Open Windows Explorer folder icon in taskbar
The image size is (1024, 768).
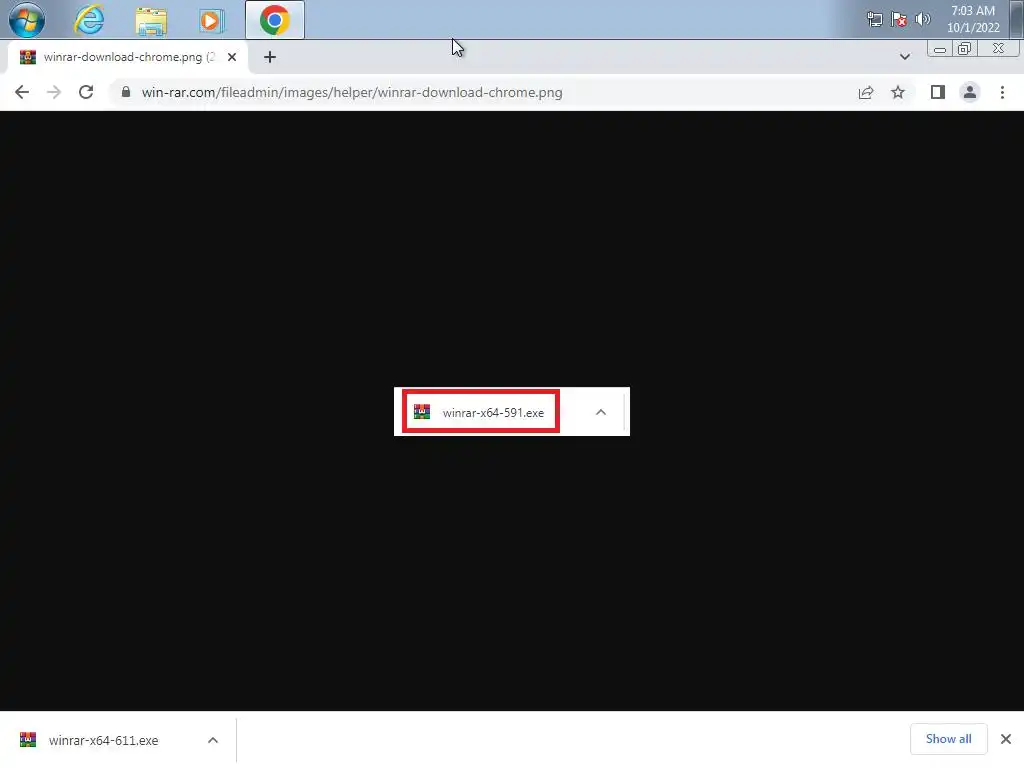[151, 20]
